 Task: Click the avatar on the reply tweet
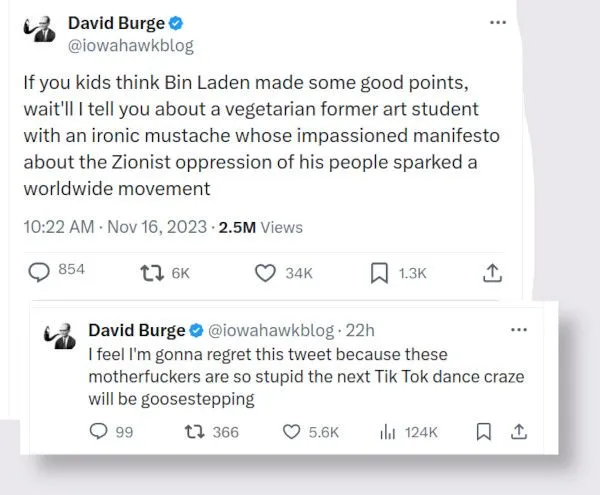[59, 336]
